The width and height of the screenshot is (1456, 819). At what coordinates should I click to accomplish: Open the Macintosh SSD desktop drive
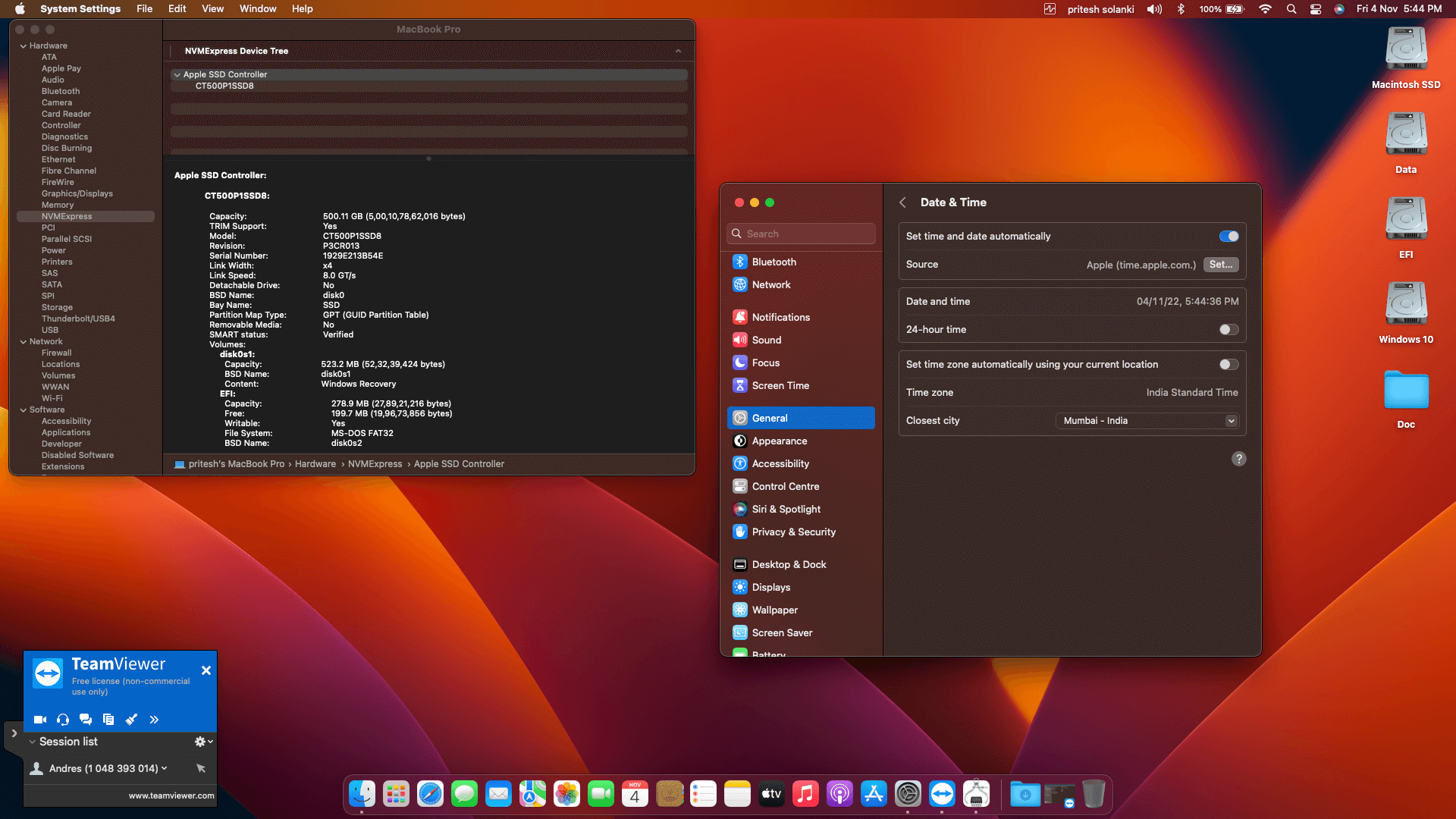pyautogui.click(x=1406, y=58)
